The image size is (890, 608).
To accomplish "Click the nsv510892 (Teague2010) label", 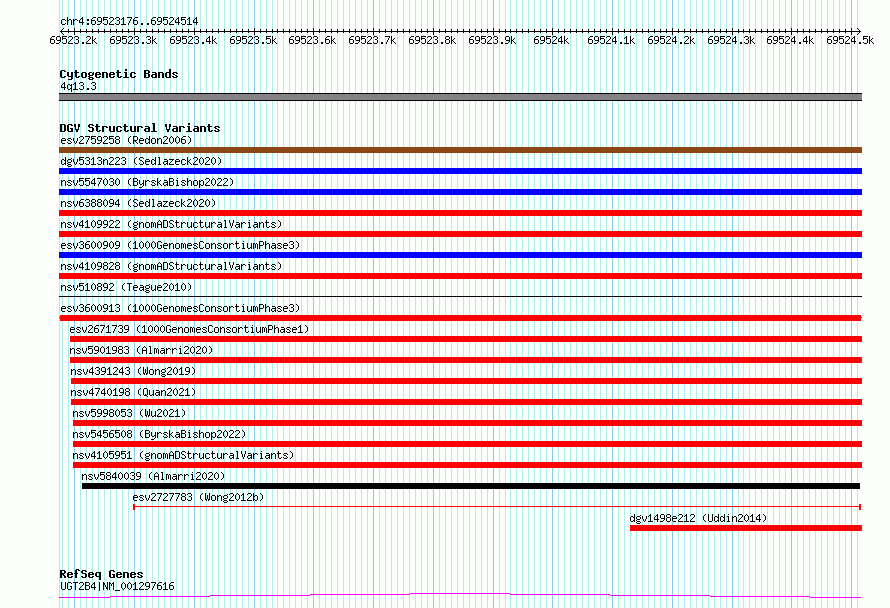I will click(x=126, y=287).
